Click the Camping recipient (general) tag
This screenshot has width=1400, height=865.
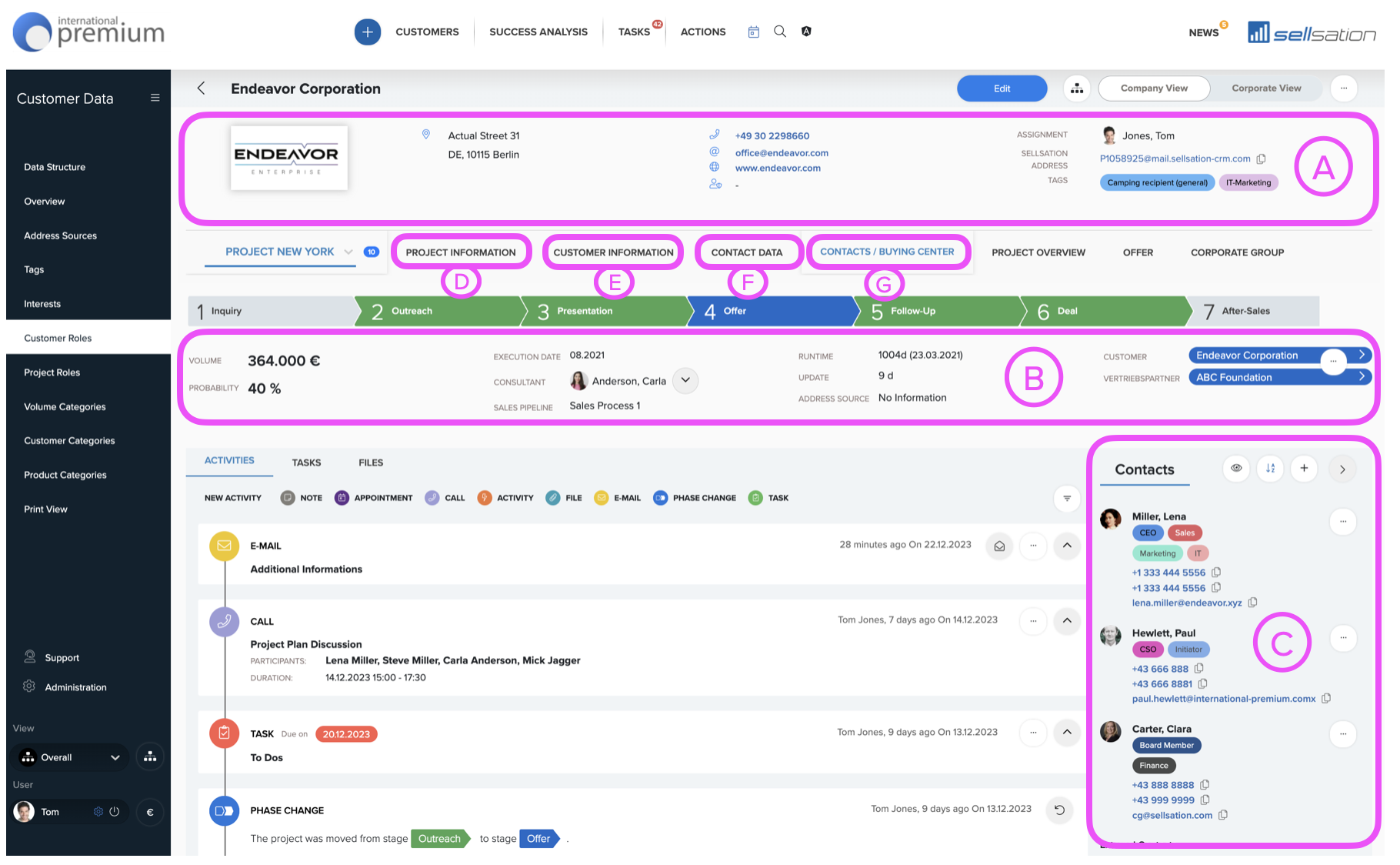(1157, 182)
